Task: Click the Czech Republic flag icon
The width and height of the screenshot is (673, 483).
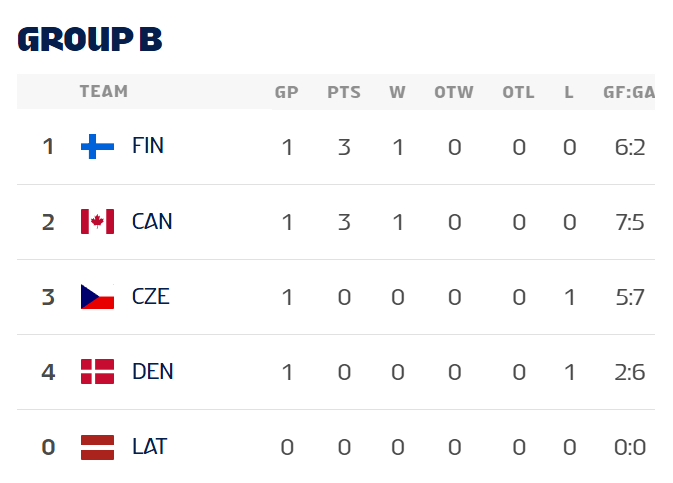Action: (97, 297)
